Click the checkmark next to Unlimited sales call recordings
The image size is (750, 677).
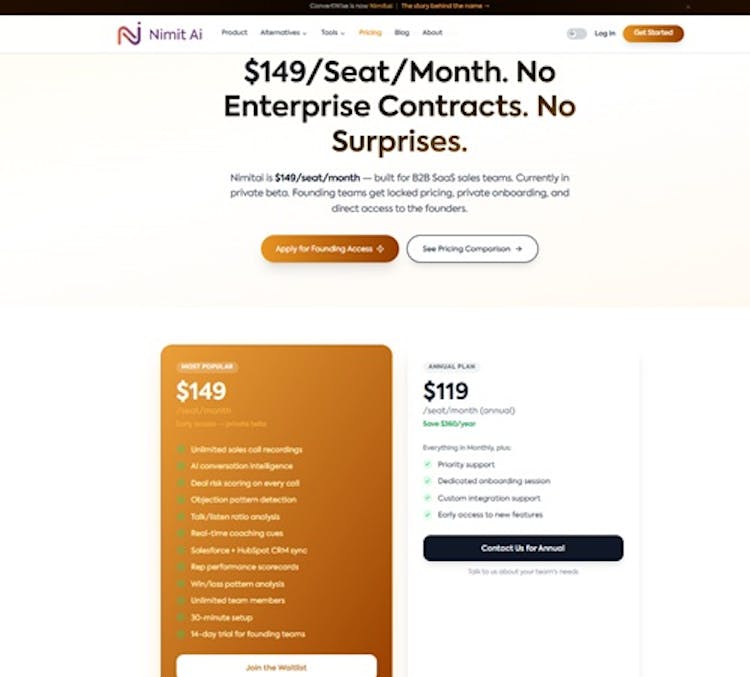182,449
